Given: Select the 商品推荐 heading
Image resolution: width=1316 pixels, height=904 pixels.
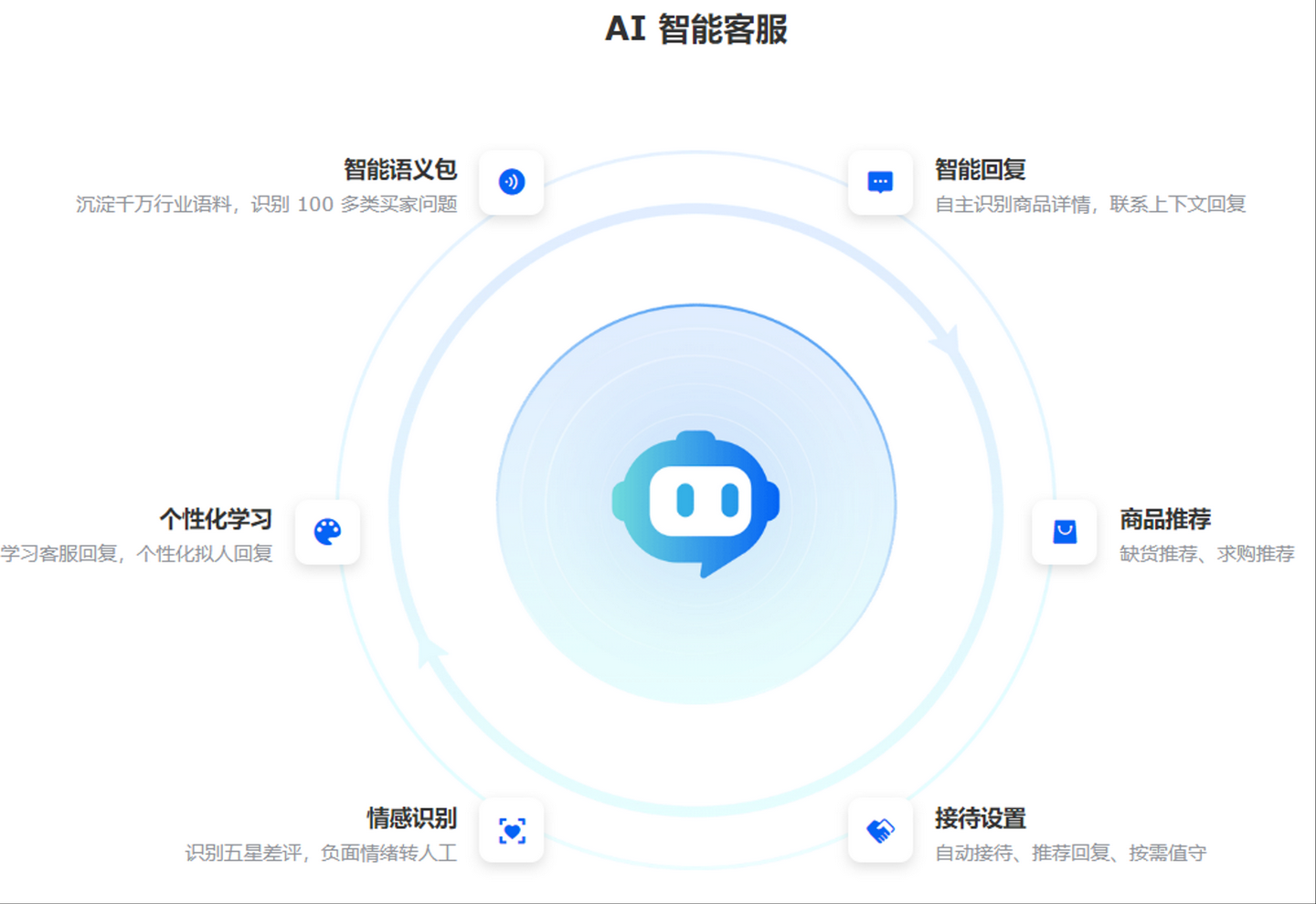Looking at the screenshot, I should [x=1165, y=519].
